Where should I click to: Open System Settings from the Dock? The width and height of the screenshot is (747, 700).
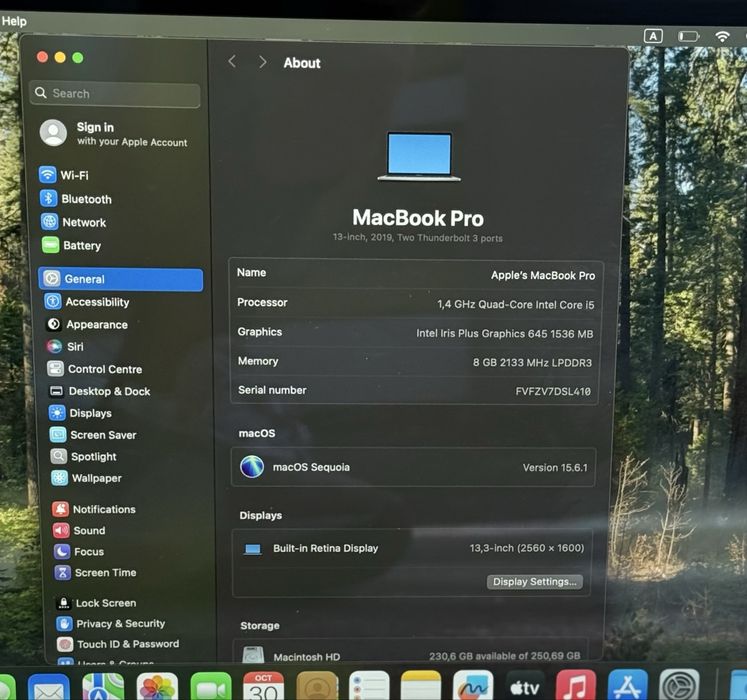pyautogui.click(x=679, y=685)
